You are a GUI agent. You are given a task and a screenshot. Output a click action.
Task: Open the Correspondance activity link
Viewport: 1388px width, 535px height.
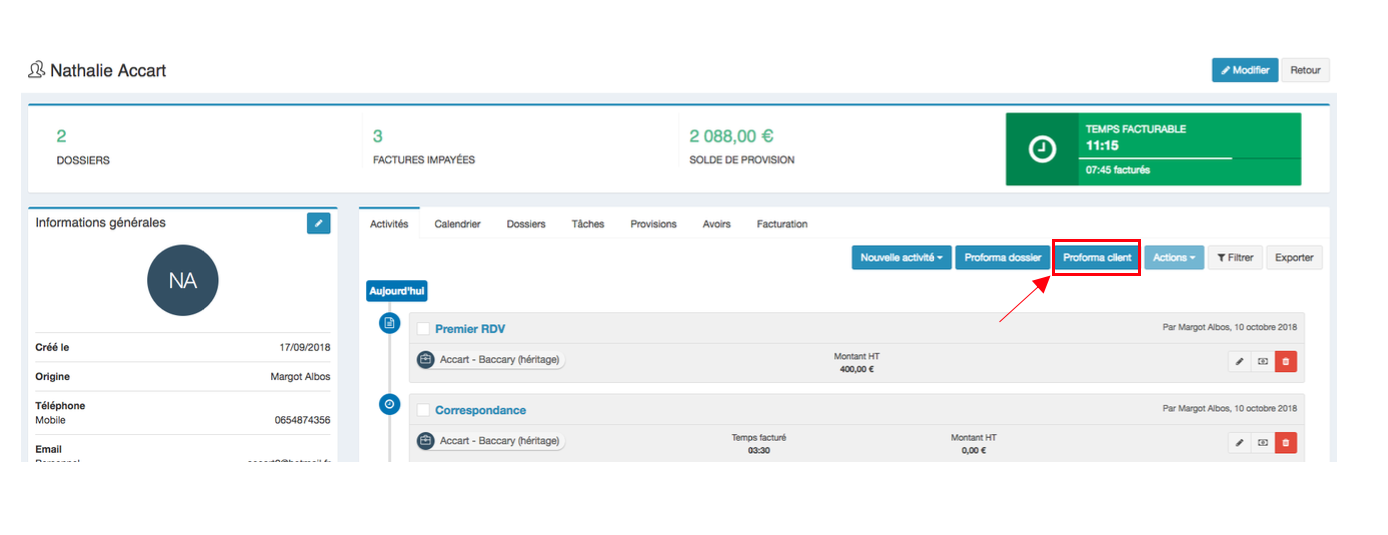coord(480,410)
